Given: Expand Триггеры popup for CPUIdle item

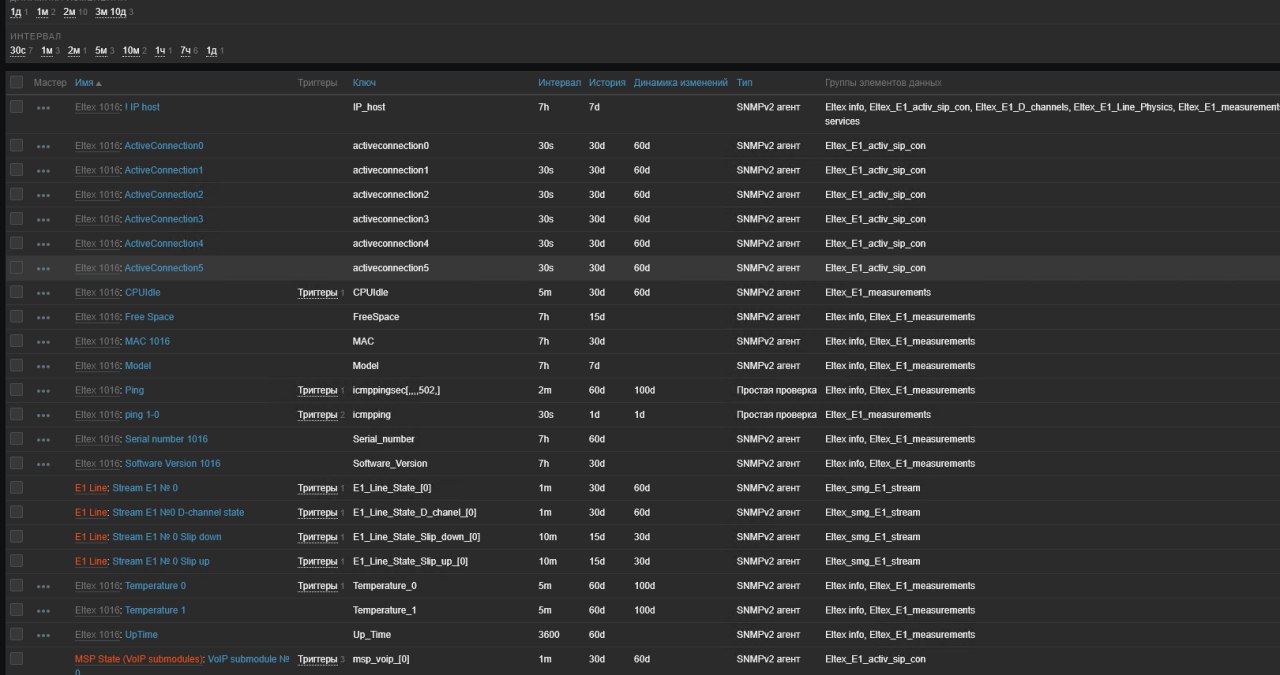Looking at the screenshot, I should (317, 293).
